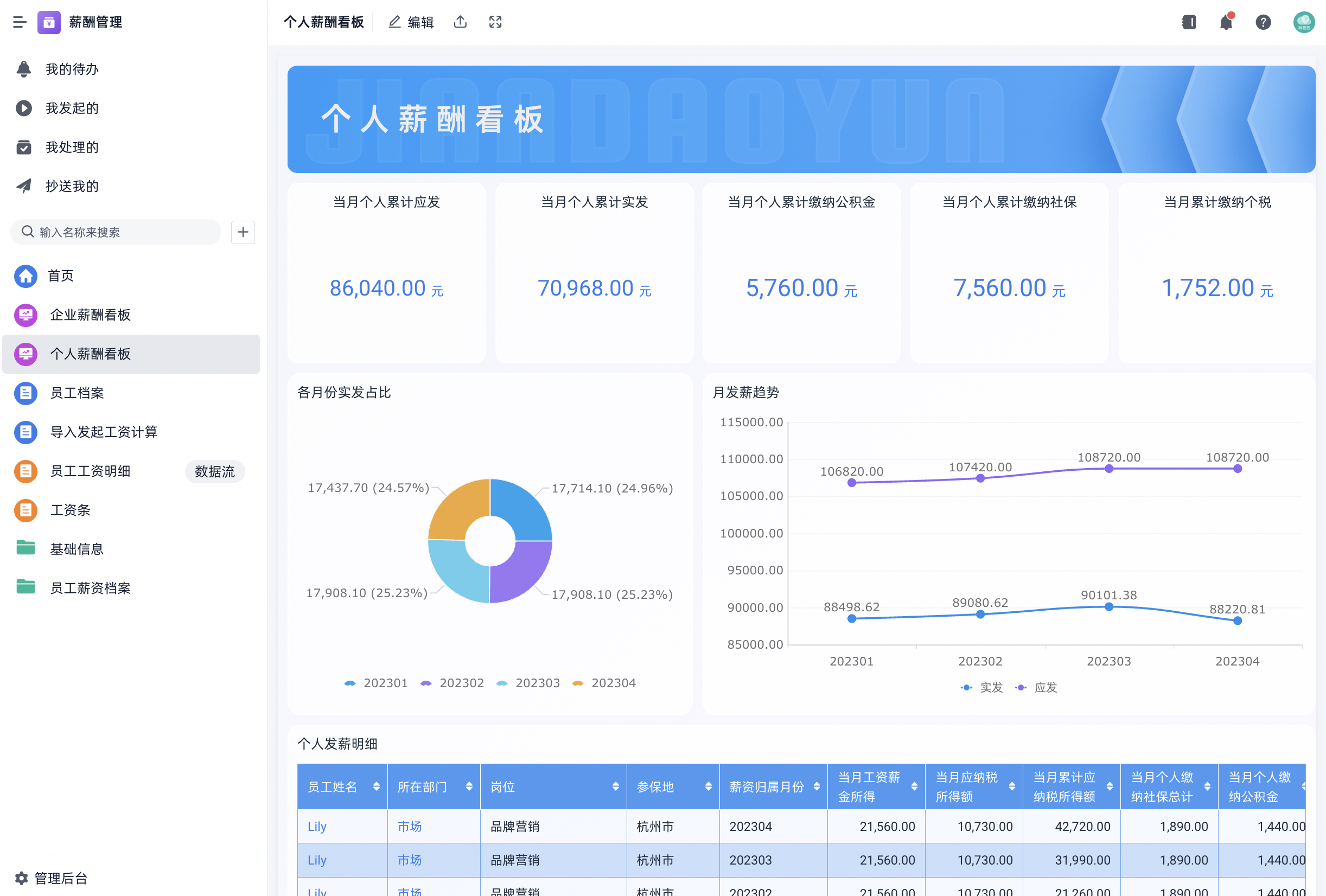Sort table by 员工姓名 column arrows

point(377,786)
